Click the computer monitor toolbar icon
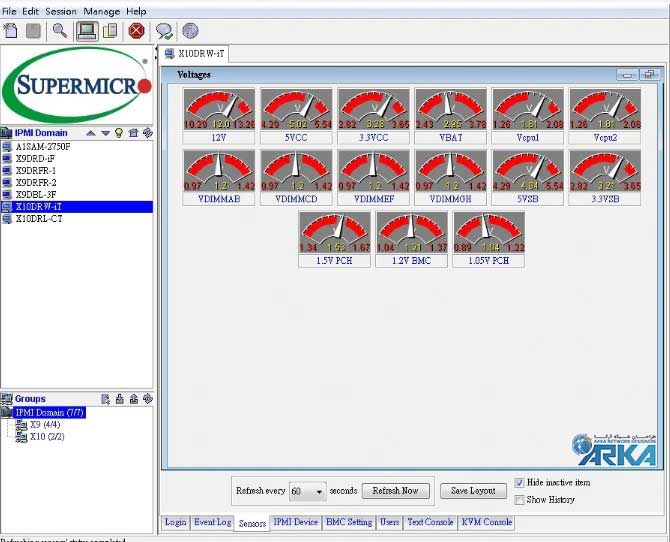Viewport: 670px width, 542px height. click(87, 31)
